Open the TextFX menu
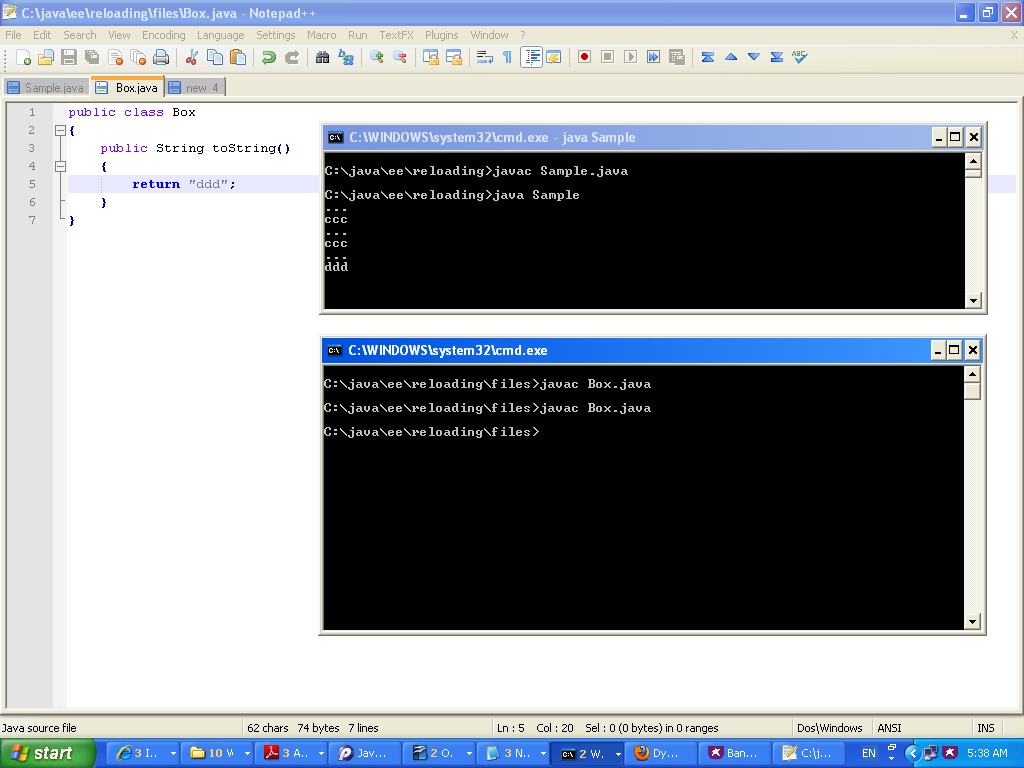The image size is (1024, 768). [x=396, y=35]
